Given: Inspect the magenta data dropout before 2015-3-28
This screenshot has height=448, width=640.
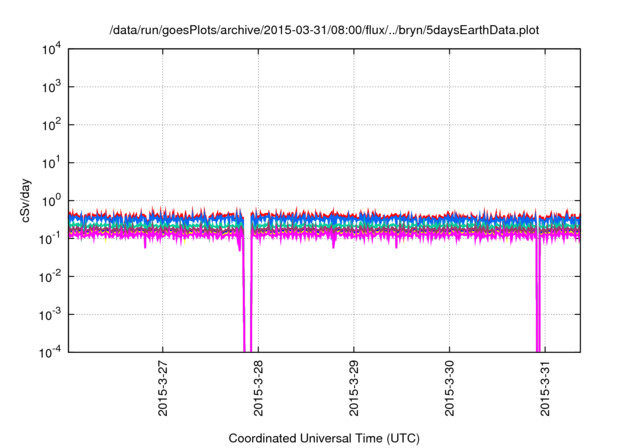Looking at the screenshot, I should click(x=247, y=294).
